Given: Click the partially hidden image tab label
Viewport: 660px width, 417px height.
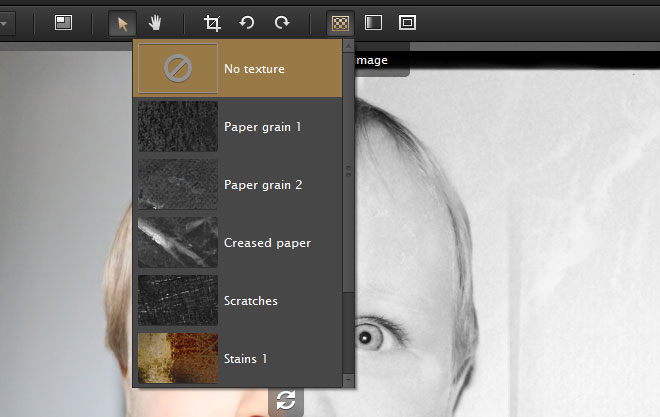Looking at the screenshot, I should 372,60.
